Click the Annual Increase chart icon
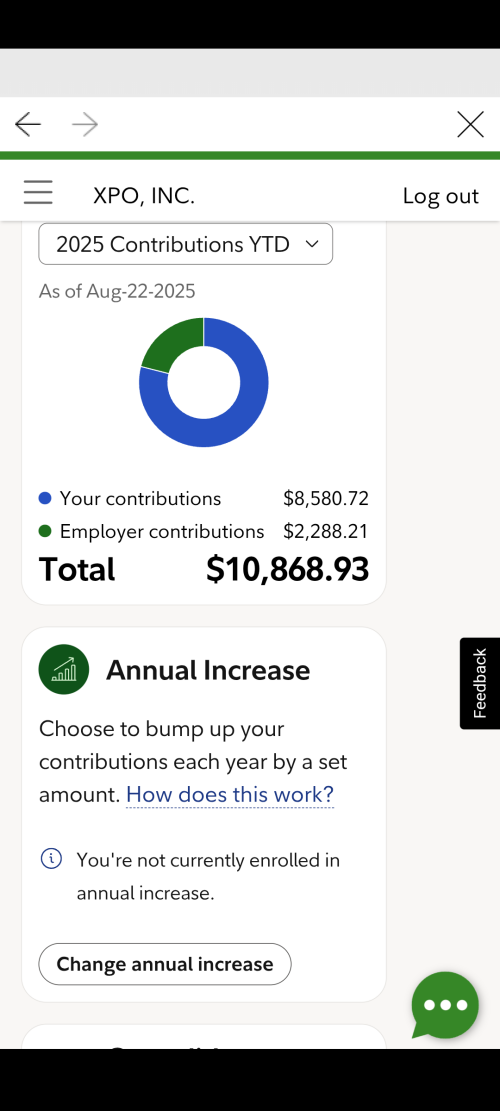This screenshot has width=500, height=1111. (x=64, y=669)
